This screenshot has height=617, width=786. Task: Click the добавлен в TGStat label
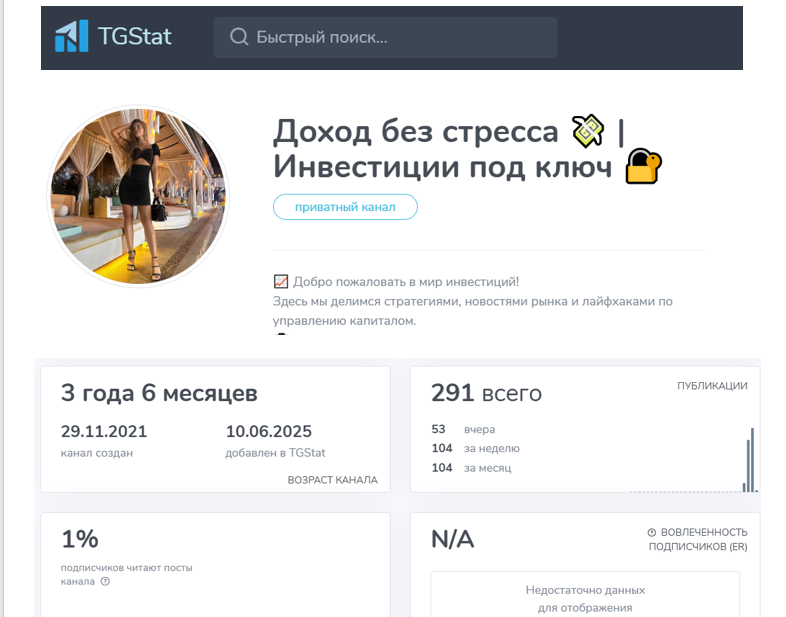(275, 453)
